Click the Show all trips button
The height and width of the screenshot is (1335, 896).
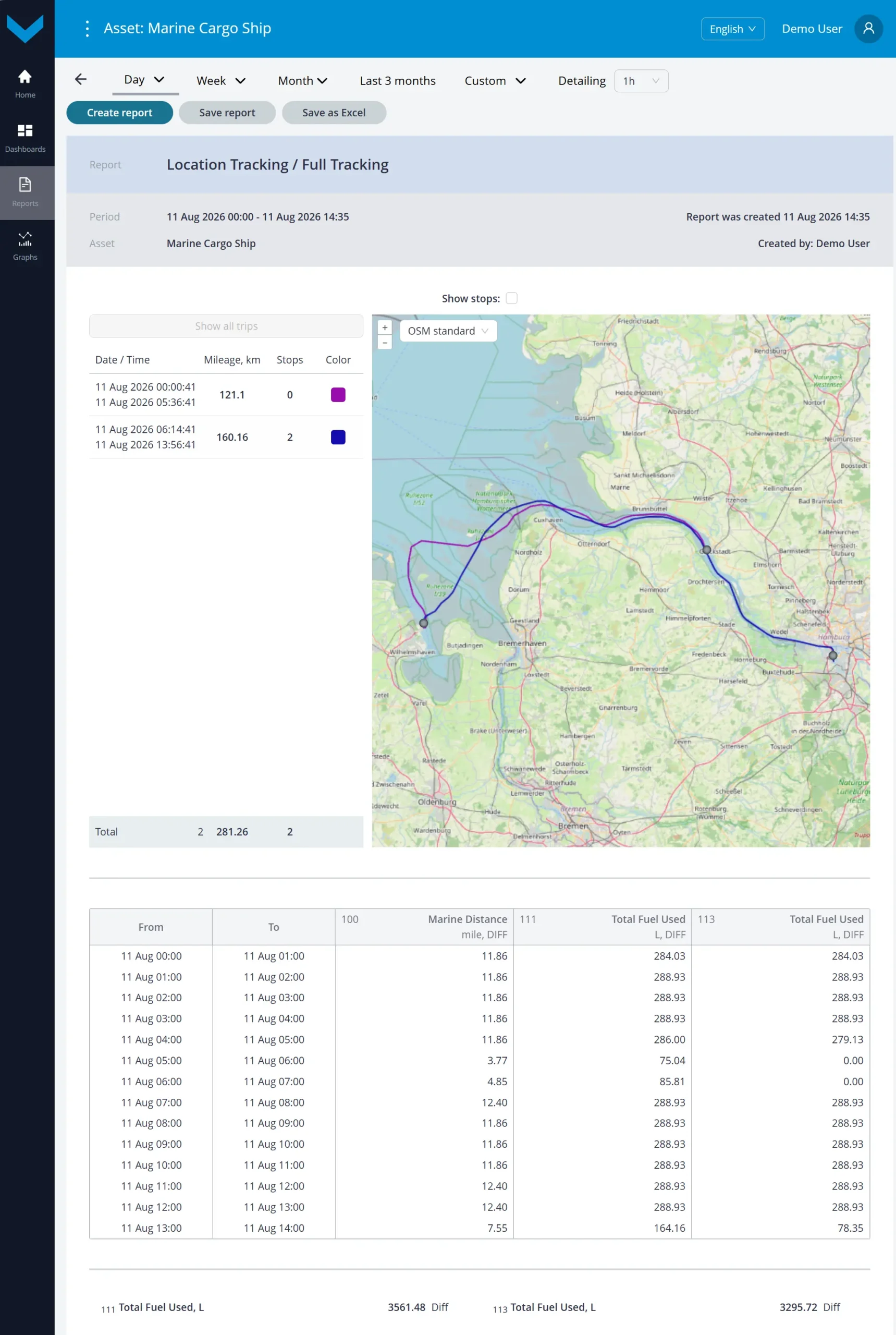click(226, 326)
